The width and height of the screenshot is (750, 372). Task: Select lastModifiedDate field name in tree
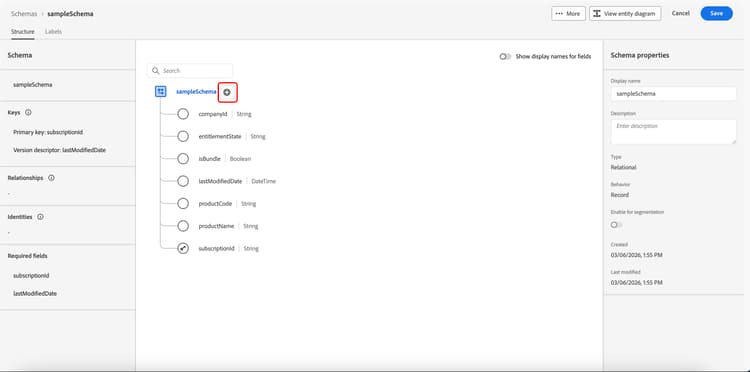pos(221,181)
